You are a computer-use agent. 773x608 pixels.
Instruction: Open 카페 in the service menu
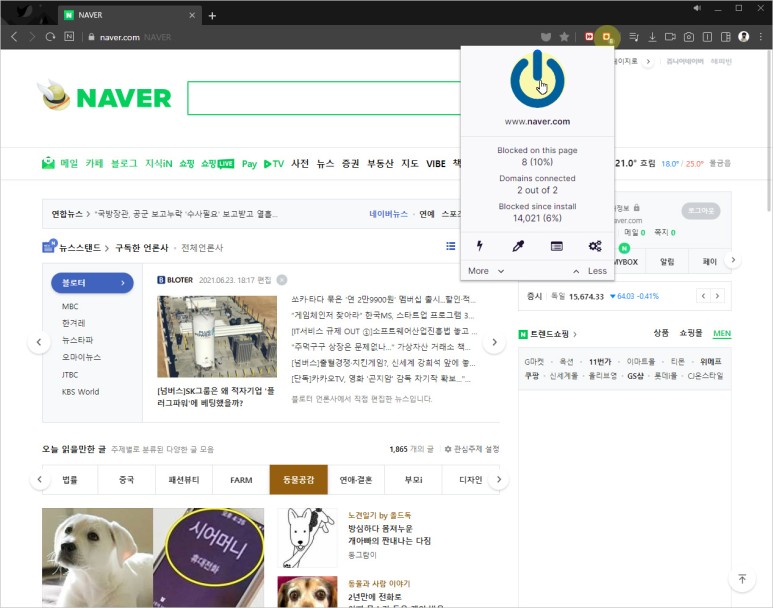(94, 163)
